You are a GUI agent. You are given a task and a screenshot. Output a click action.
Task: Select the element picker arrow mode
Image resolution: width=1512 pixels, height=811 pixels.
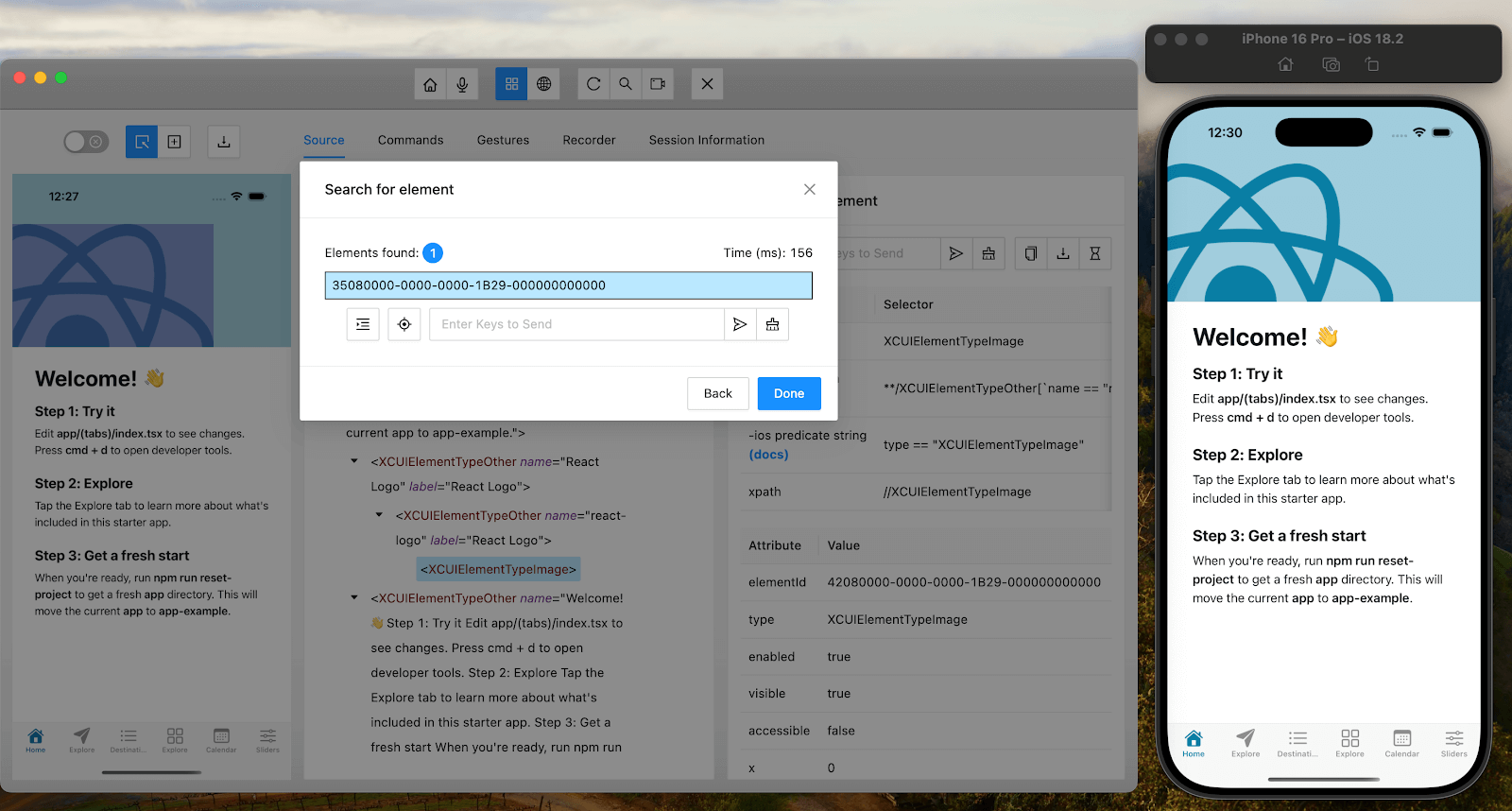pyautogui.click(x=142, y=142)
